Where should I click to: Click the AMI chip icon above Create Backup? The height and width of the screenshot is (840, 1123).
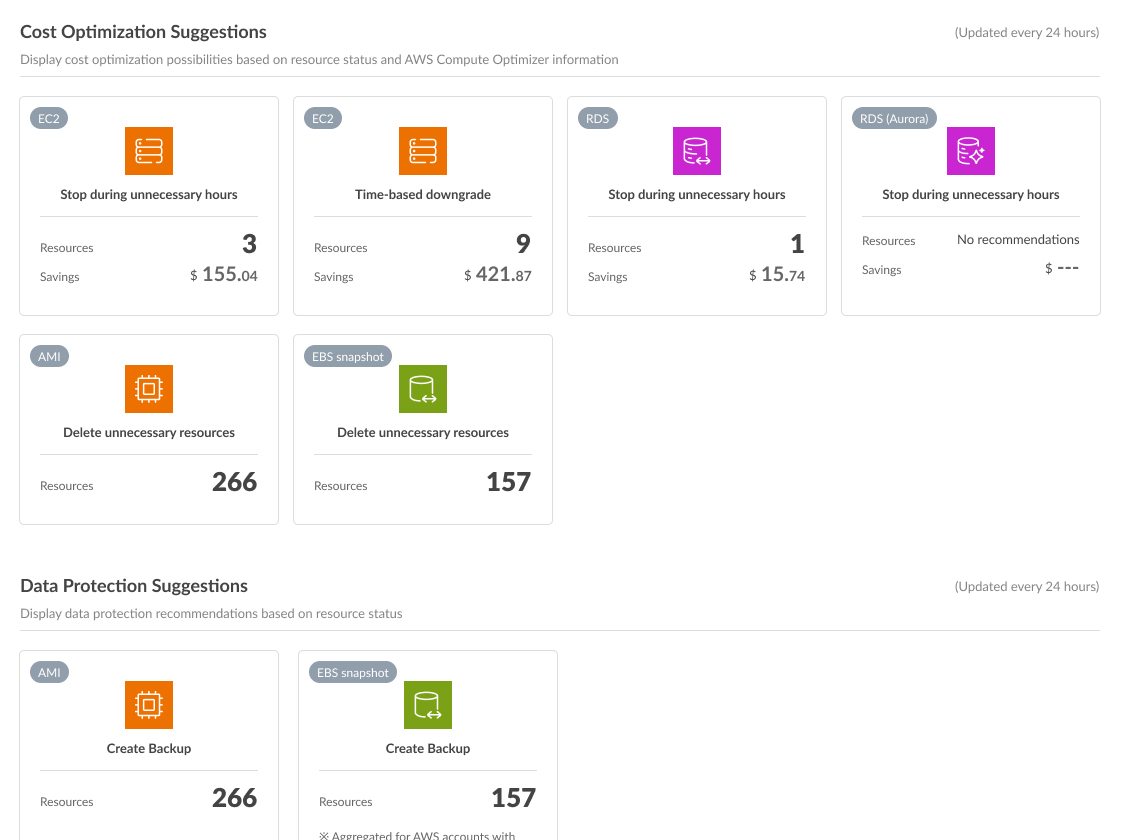(x=149, y=705)
